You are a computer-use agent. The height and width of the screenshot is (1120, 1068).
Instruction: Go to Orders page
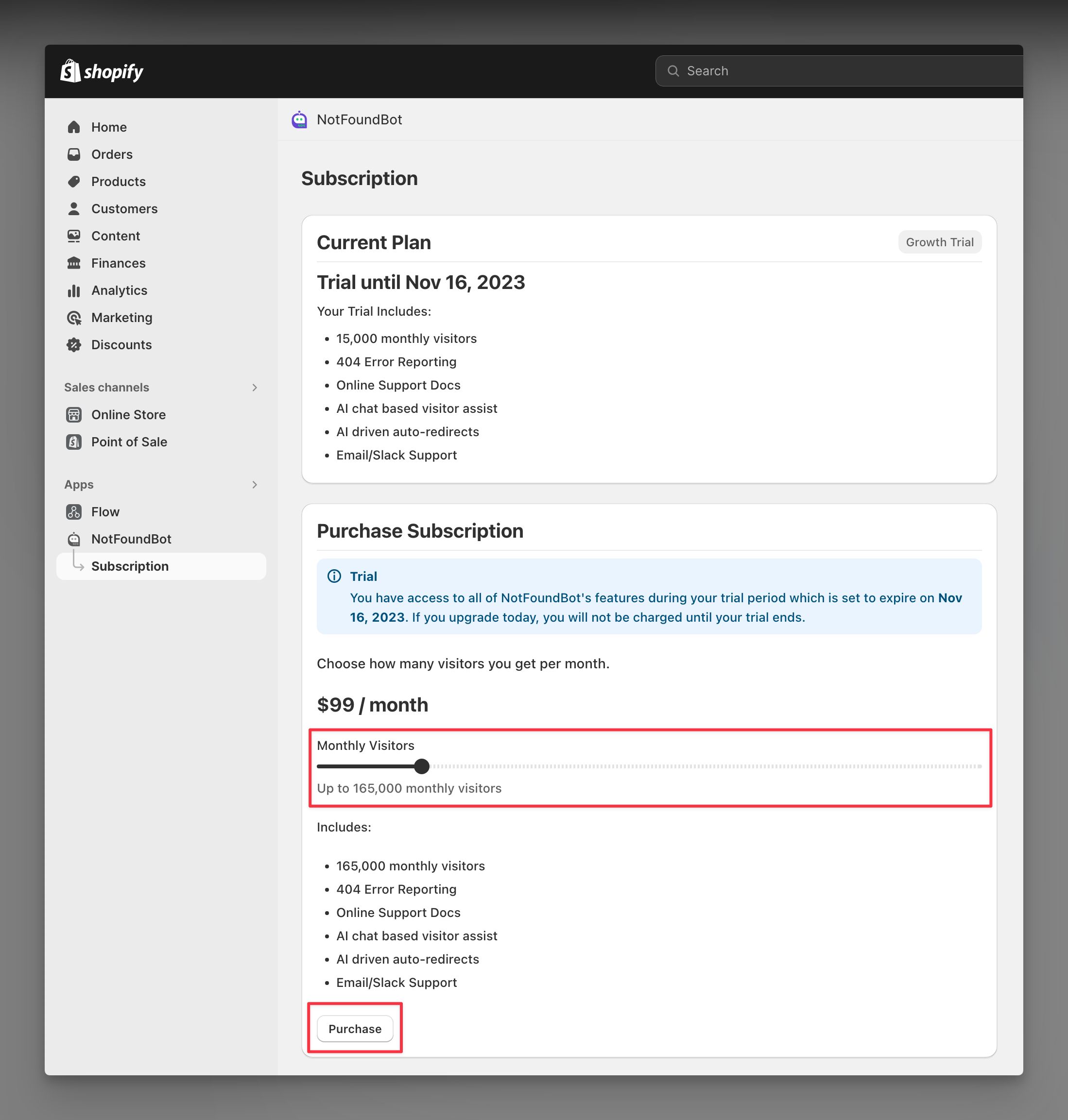click(161, 154)
